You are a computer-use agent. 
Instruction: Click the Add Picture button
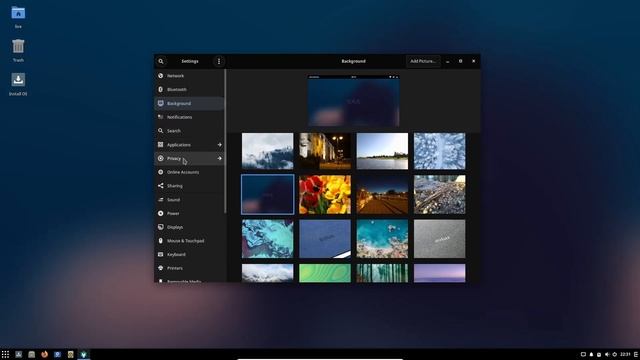point(423,61)
